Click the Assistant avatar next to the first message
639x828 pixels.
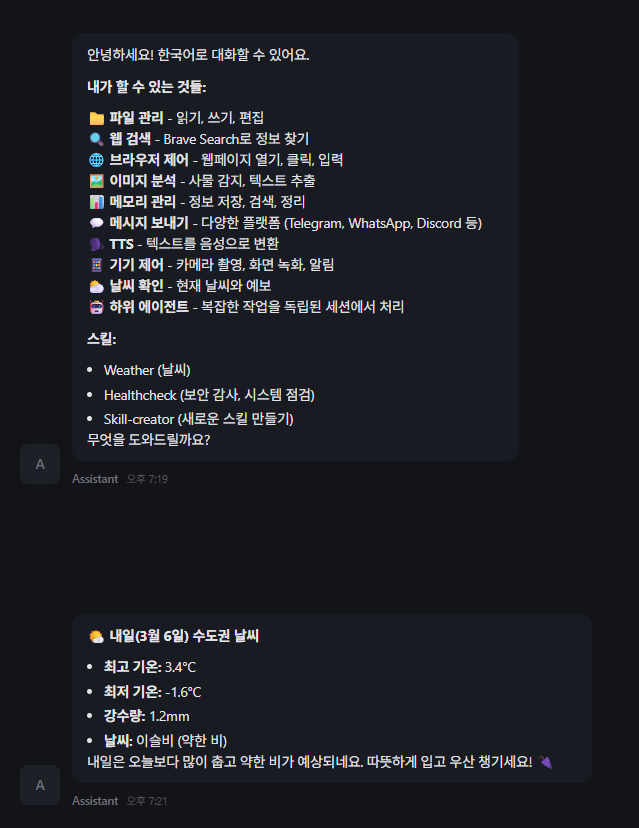(x=40, y=464)
